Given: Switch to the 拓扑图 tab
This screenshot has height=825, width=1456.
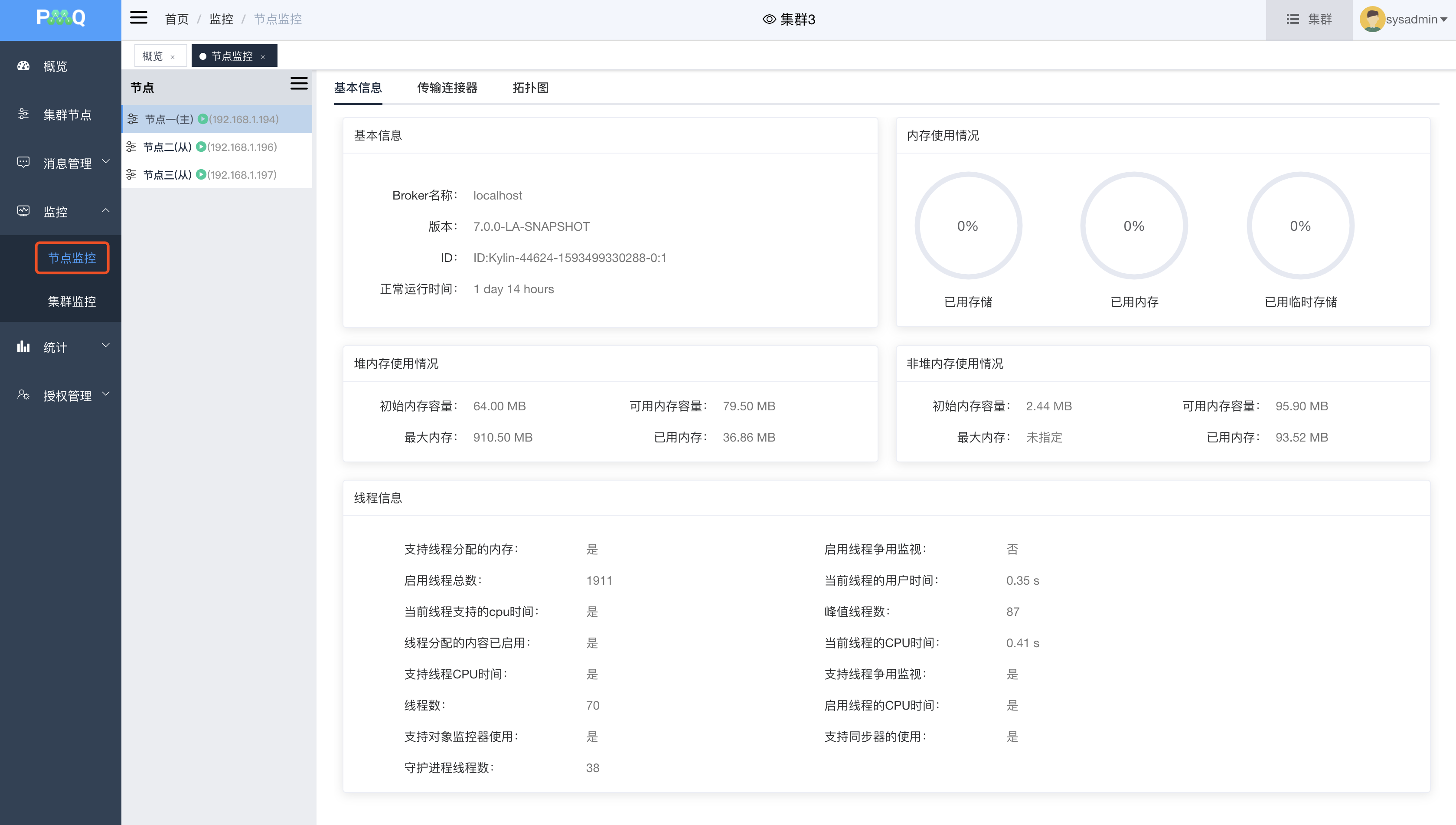Looking at the screenshot, I should click(x=530, y=88).
